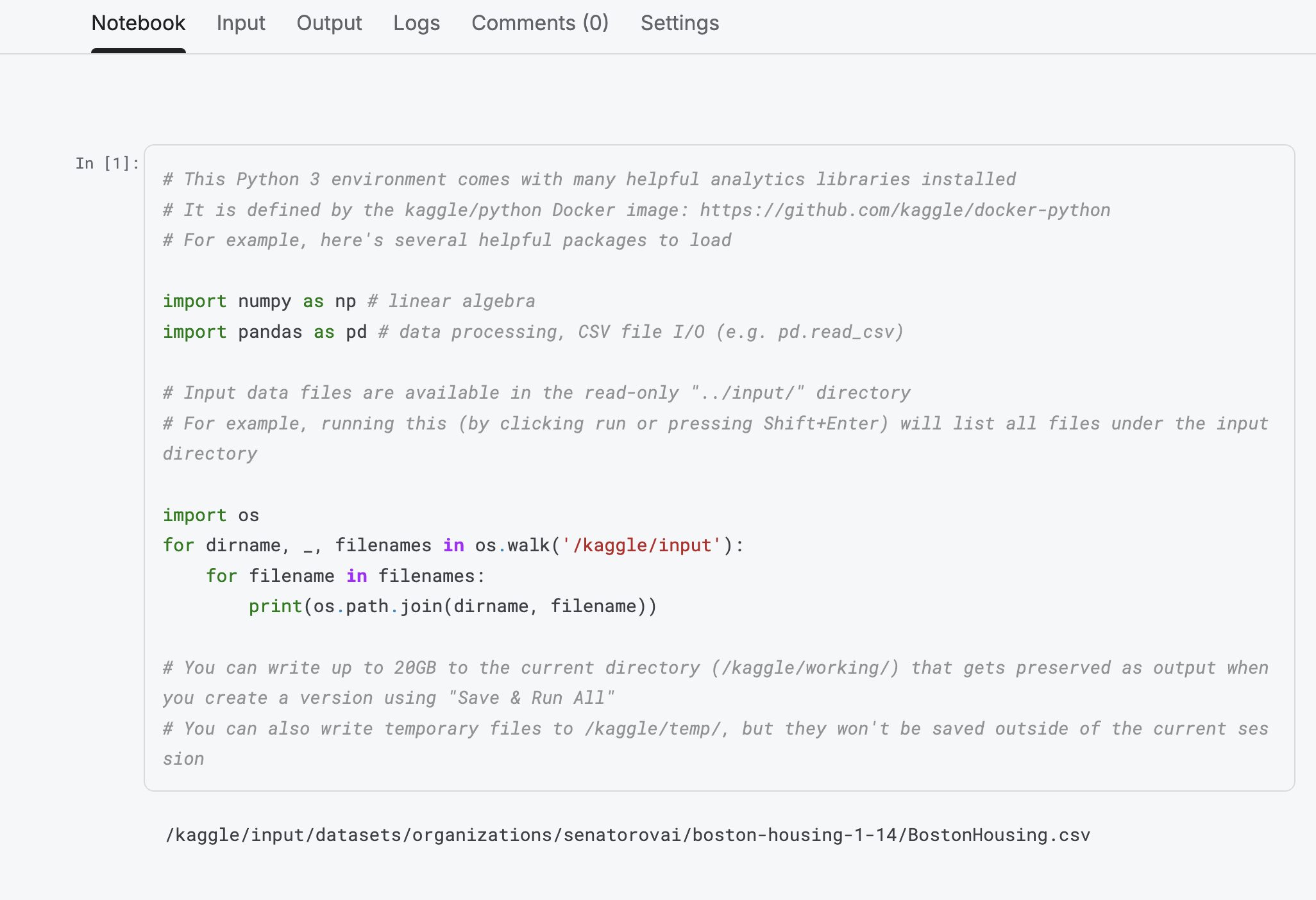1316x900 pixels.
Task: View the Logs tab
Action: (416, 23)
